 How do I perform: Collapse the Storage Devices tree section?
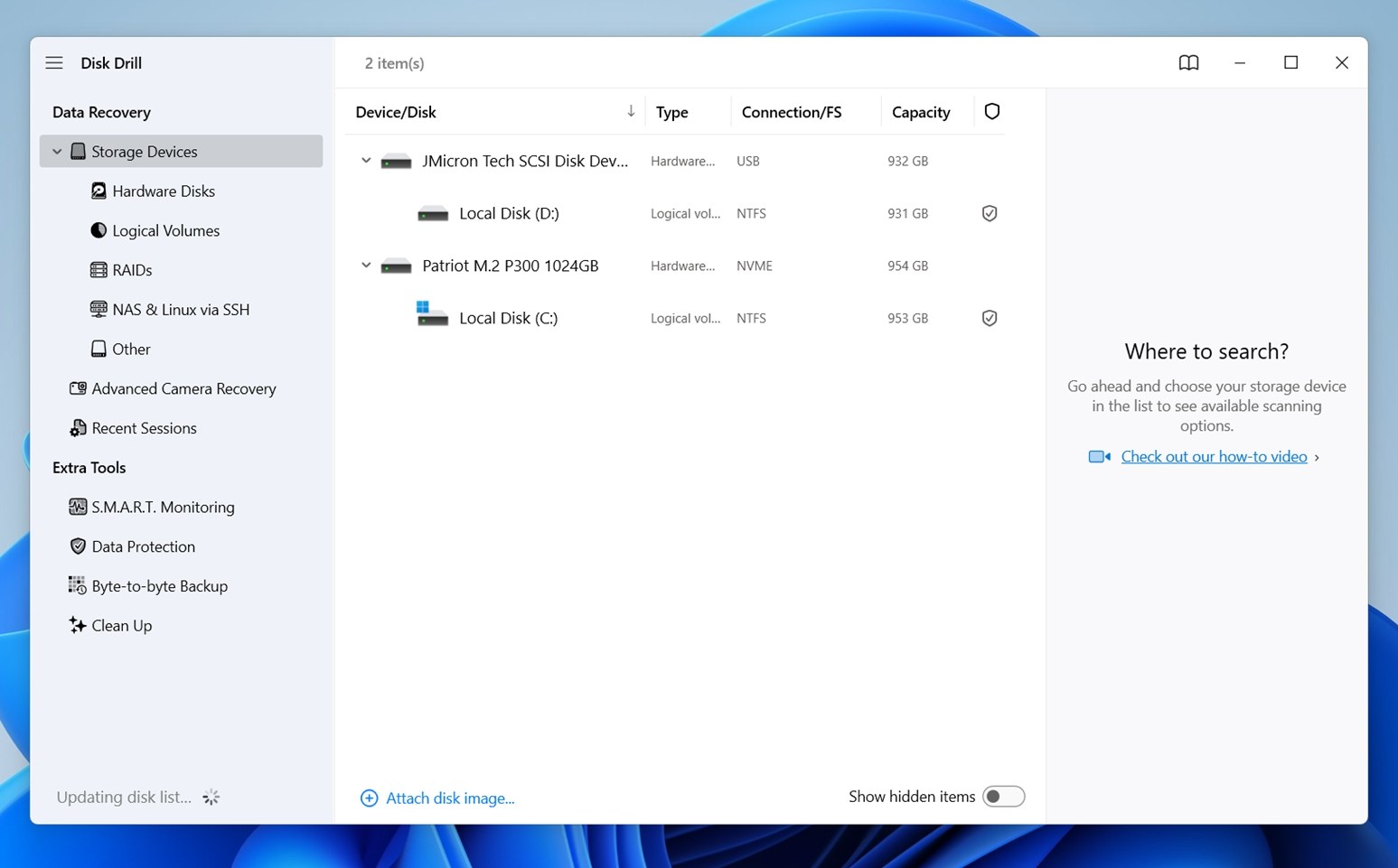(x=57, y=152)
